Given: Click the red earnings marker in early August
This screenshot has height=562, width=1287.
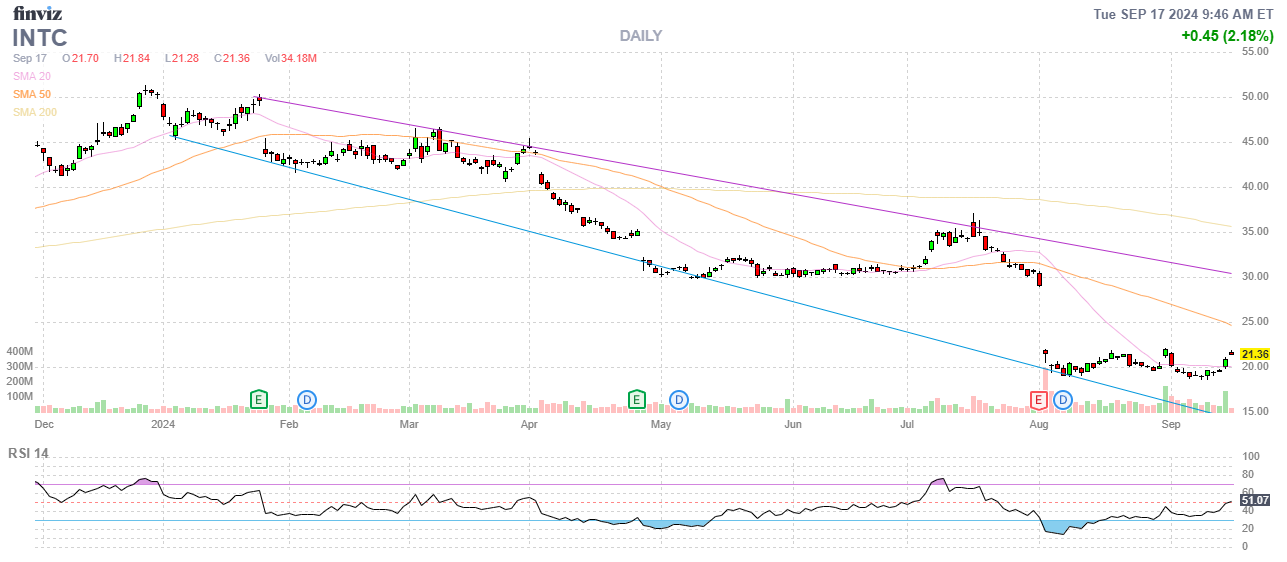Looking at the screenshot, I should point(1039,400).
